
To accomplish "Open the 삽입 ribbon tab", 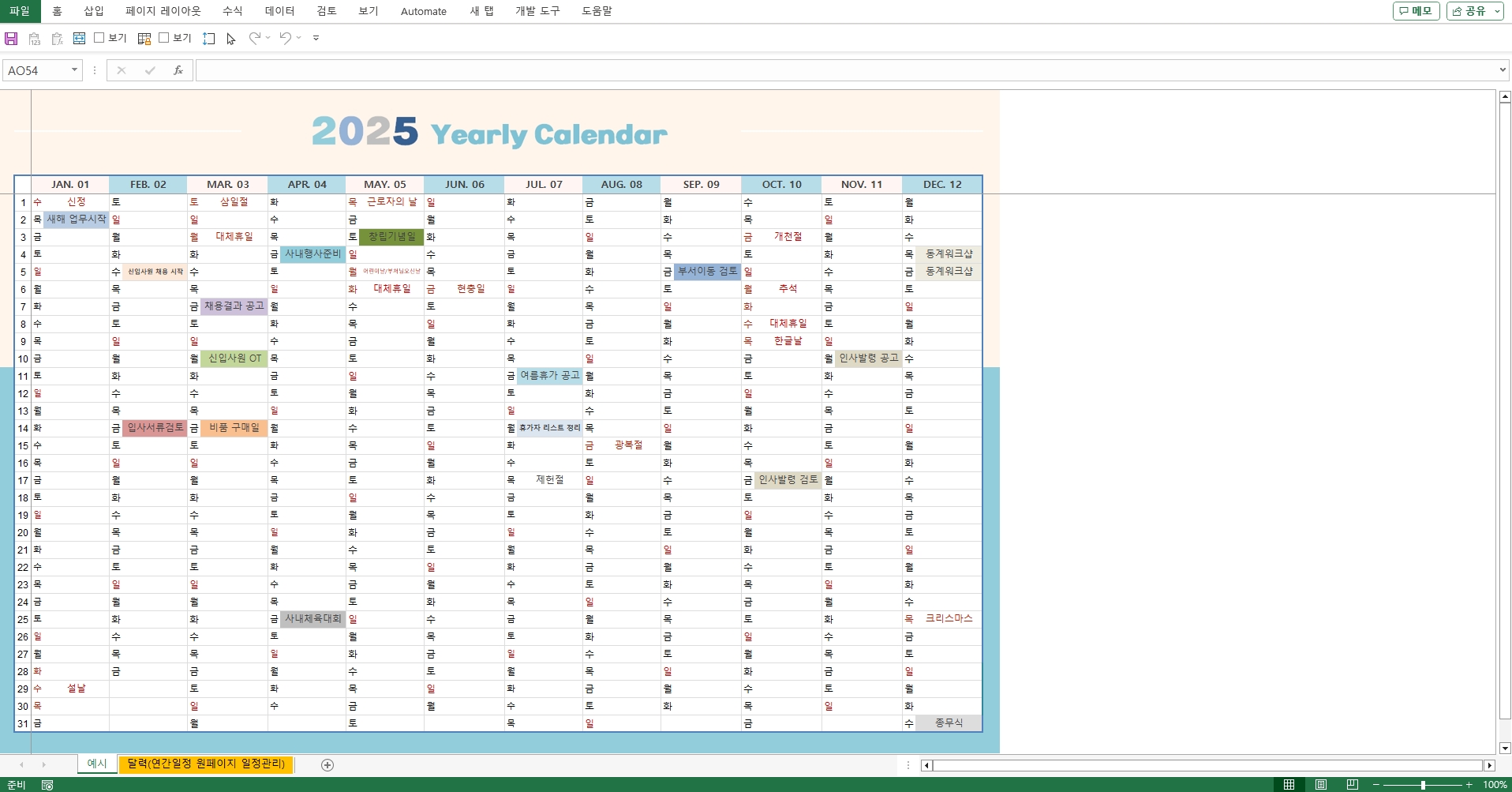I will click(x=94, y=11).
